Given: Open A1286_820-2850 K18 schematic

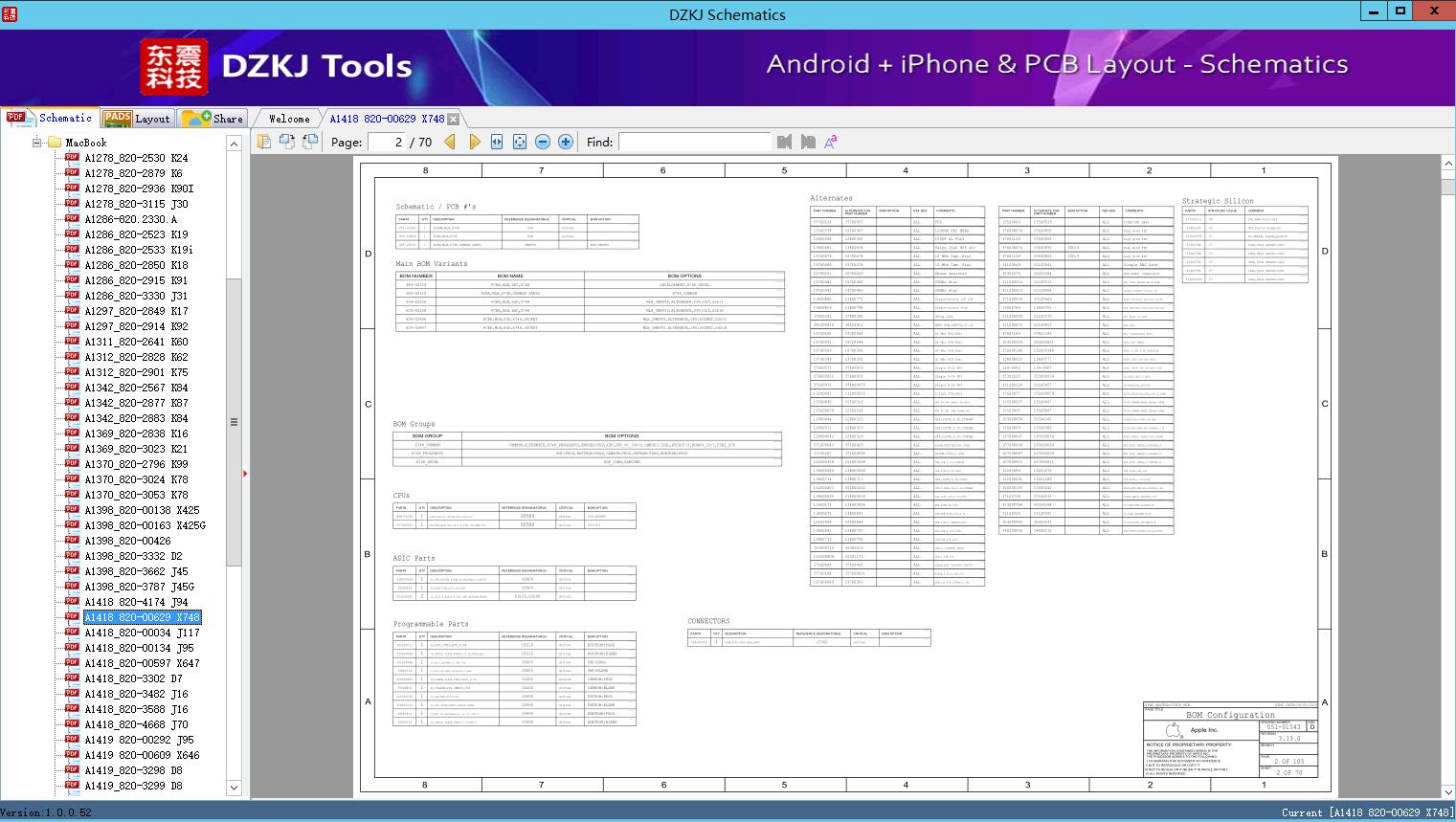Looking at the screenshot, I should point(136,265).
